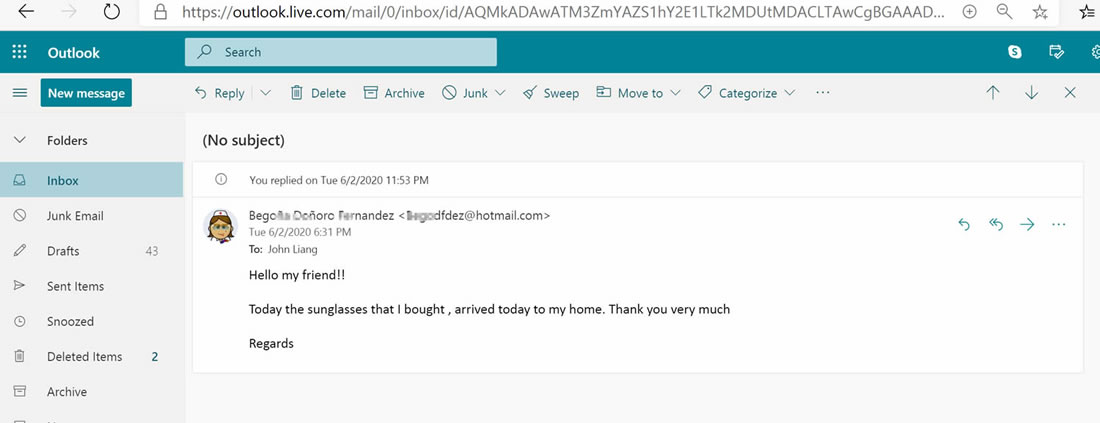Screen dimensions: 1100x423
Task: Close the open email with X
Action: 1070,92
